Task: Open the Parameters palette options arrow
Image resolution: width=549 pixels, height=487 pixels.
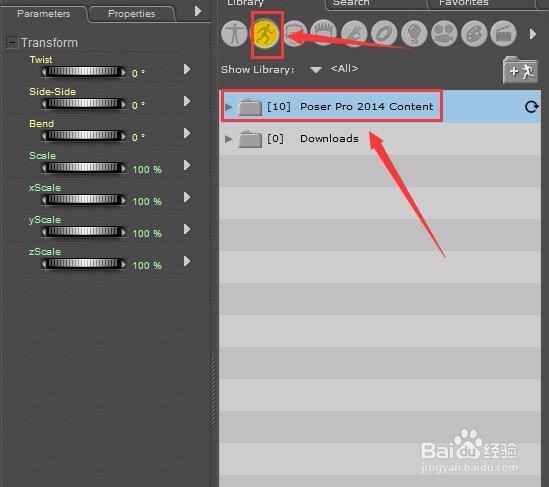Action: tap(198, 11)
